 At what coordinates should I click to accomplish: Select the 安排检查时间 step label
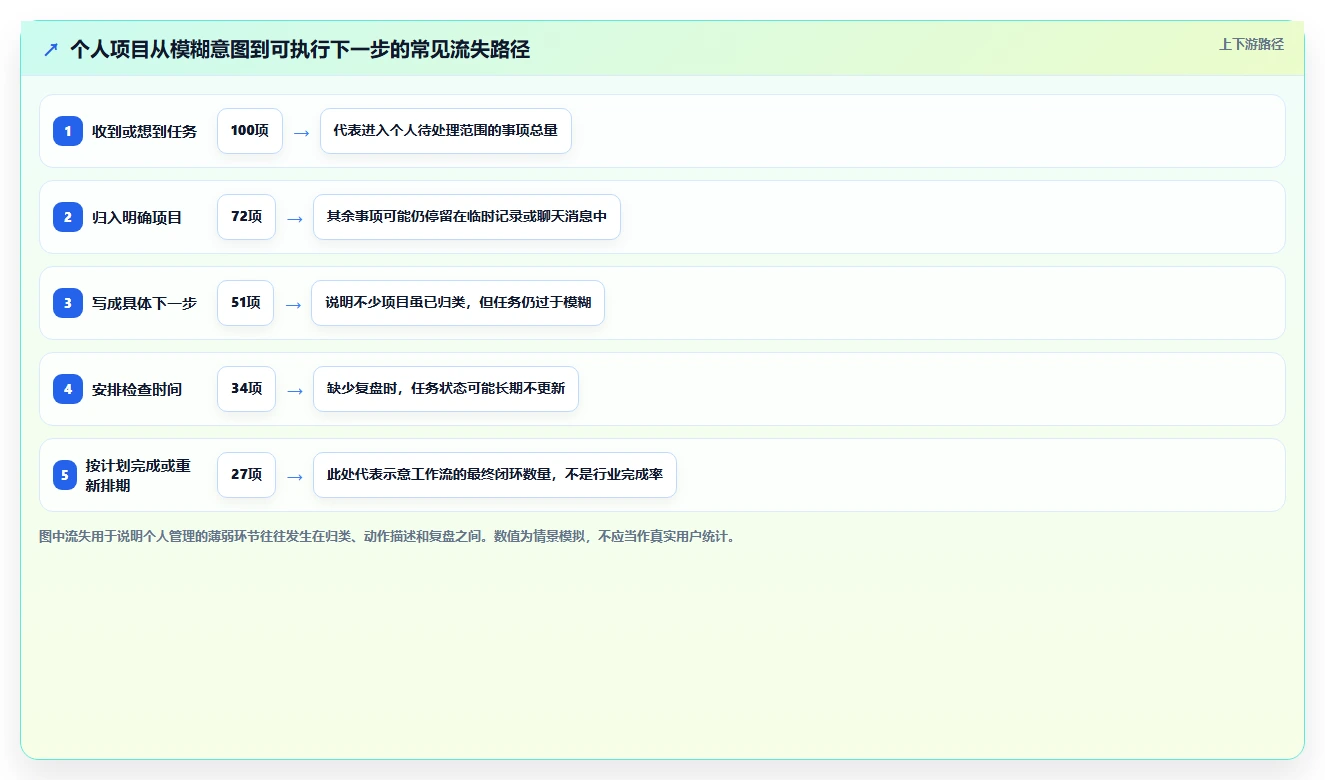[x=137, y=389]
